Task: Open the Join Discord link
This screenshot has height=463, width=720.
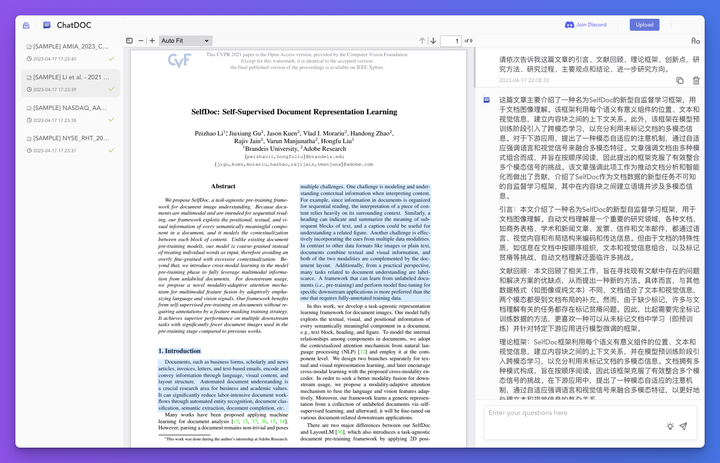Action: click(591, 25)
